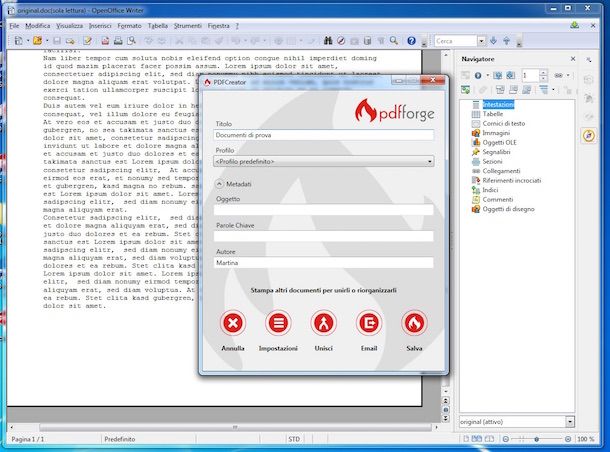Screen dimensions: 610x452
Task: Open the Open-file recent documents dropdown arrow
Action: coord(47,40)
